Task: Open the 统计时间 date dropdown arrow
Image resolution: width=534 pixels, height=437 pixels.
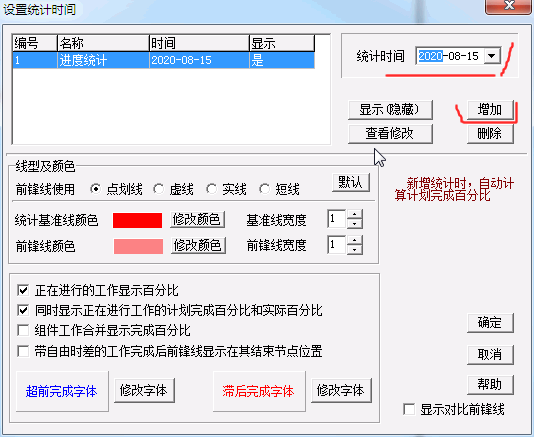Action: 492,56
